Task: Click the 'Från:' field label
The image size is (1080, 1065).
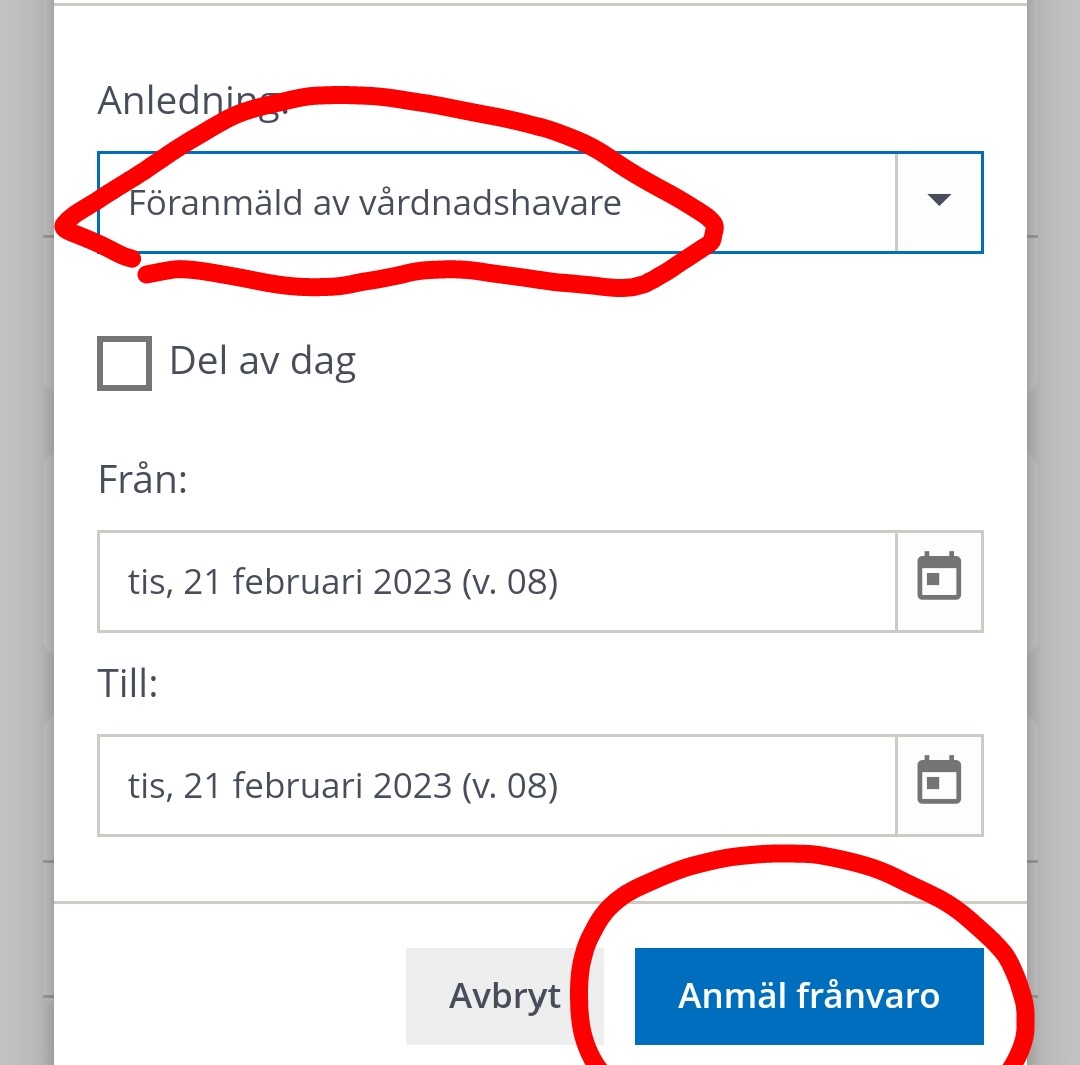Action: (x=143, y=481)
